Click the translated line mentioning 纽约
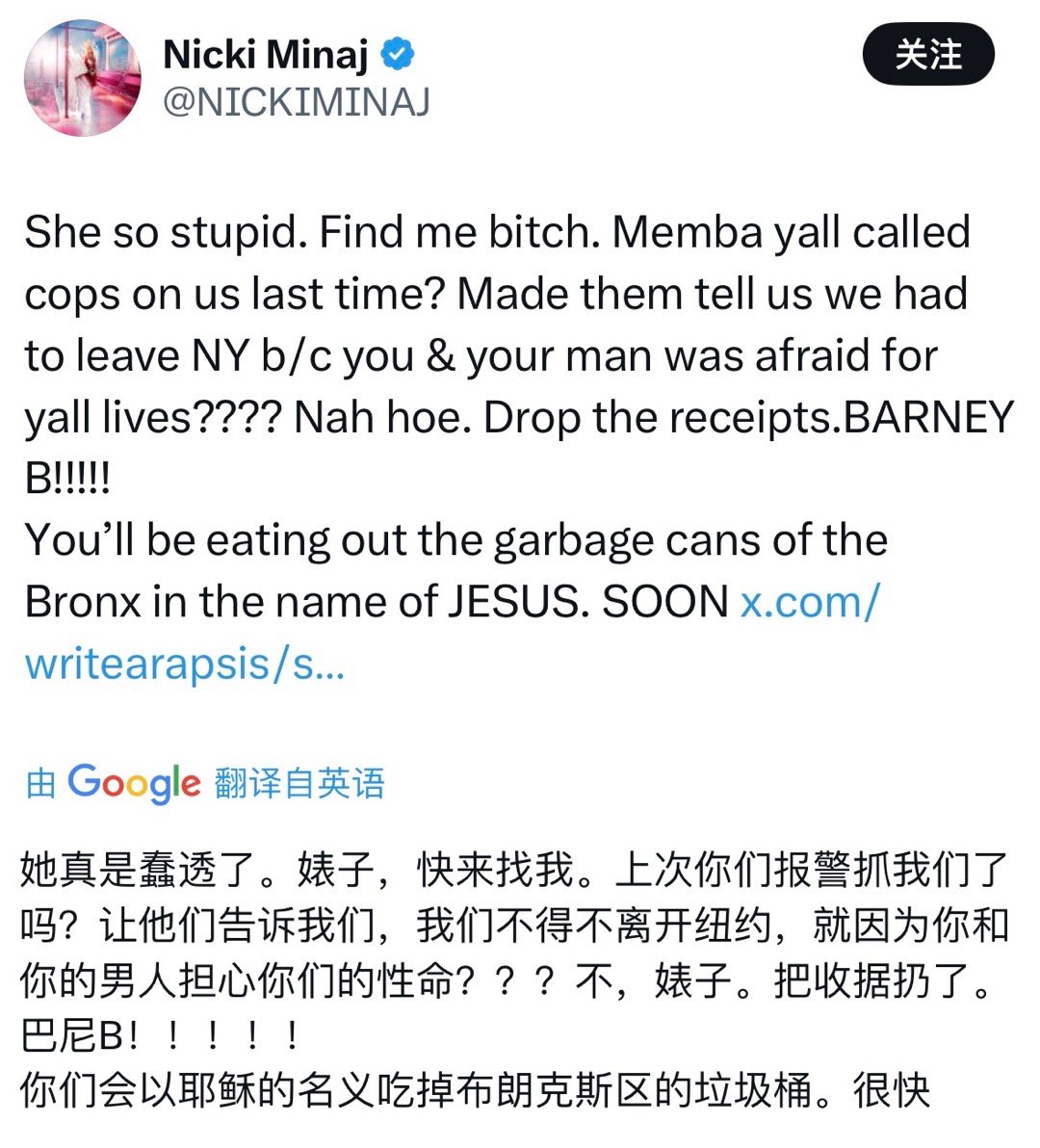Viewport: 1040px width, 1148px height. coord(514,925)
